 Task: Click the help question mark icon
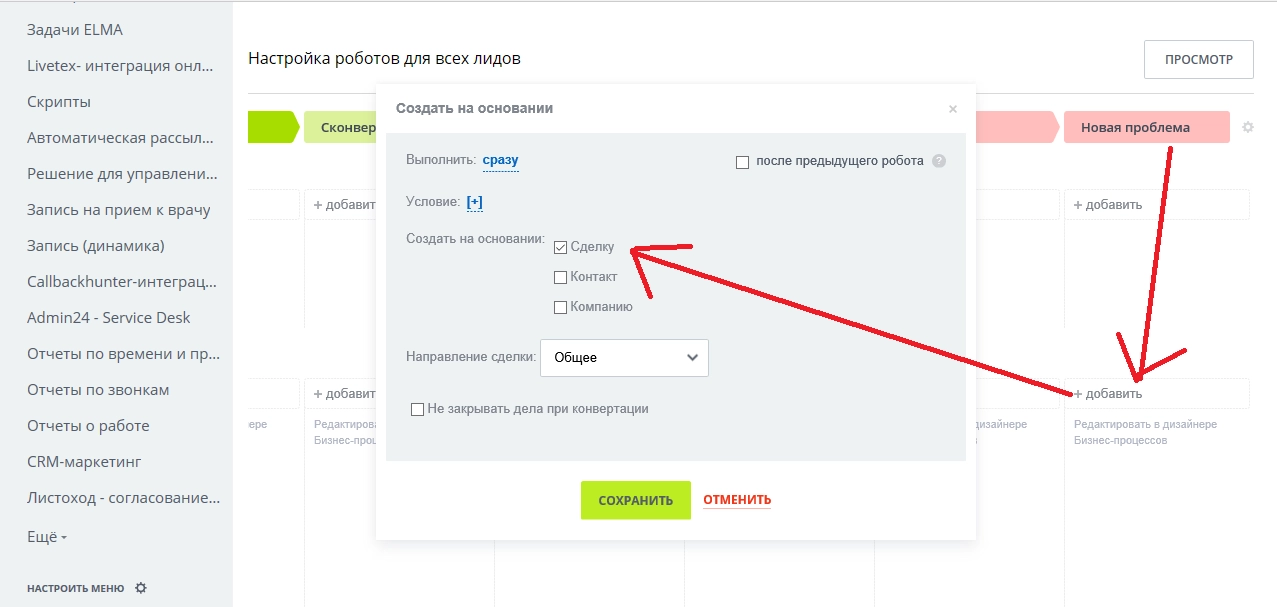pos(939,161)
